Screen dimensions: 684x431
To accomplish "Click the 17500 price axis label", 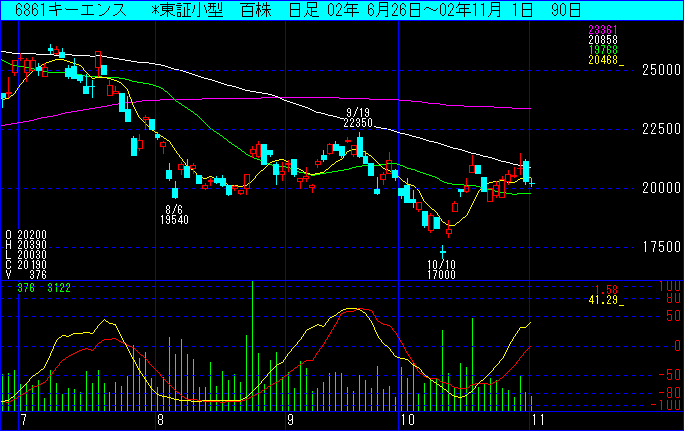I will [x=661, y=247].
